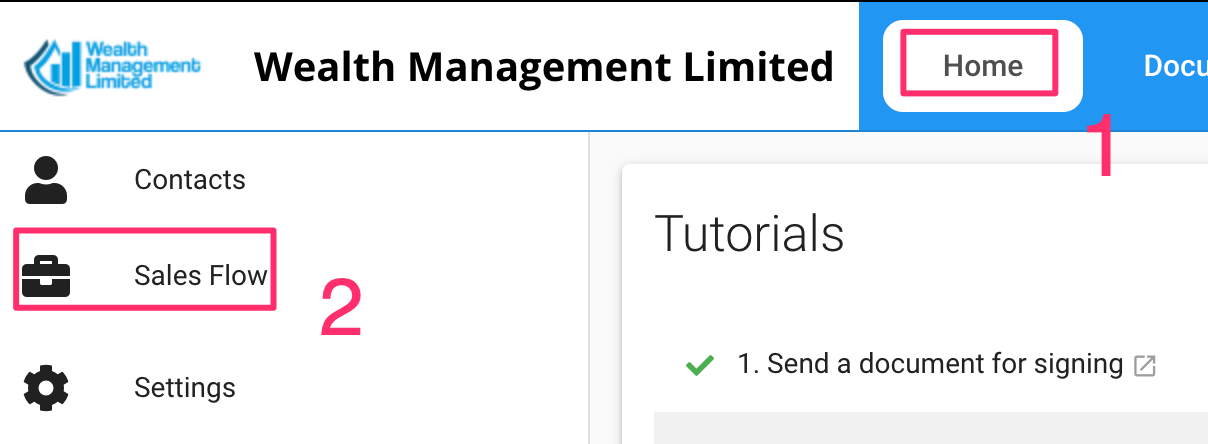
Task: Click the "Wealth Management Limited" title text
Action: pos(543,67)
